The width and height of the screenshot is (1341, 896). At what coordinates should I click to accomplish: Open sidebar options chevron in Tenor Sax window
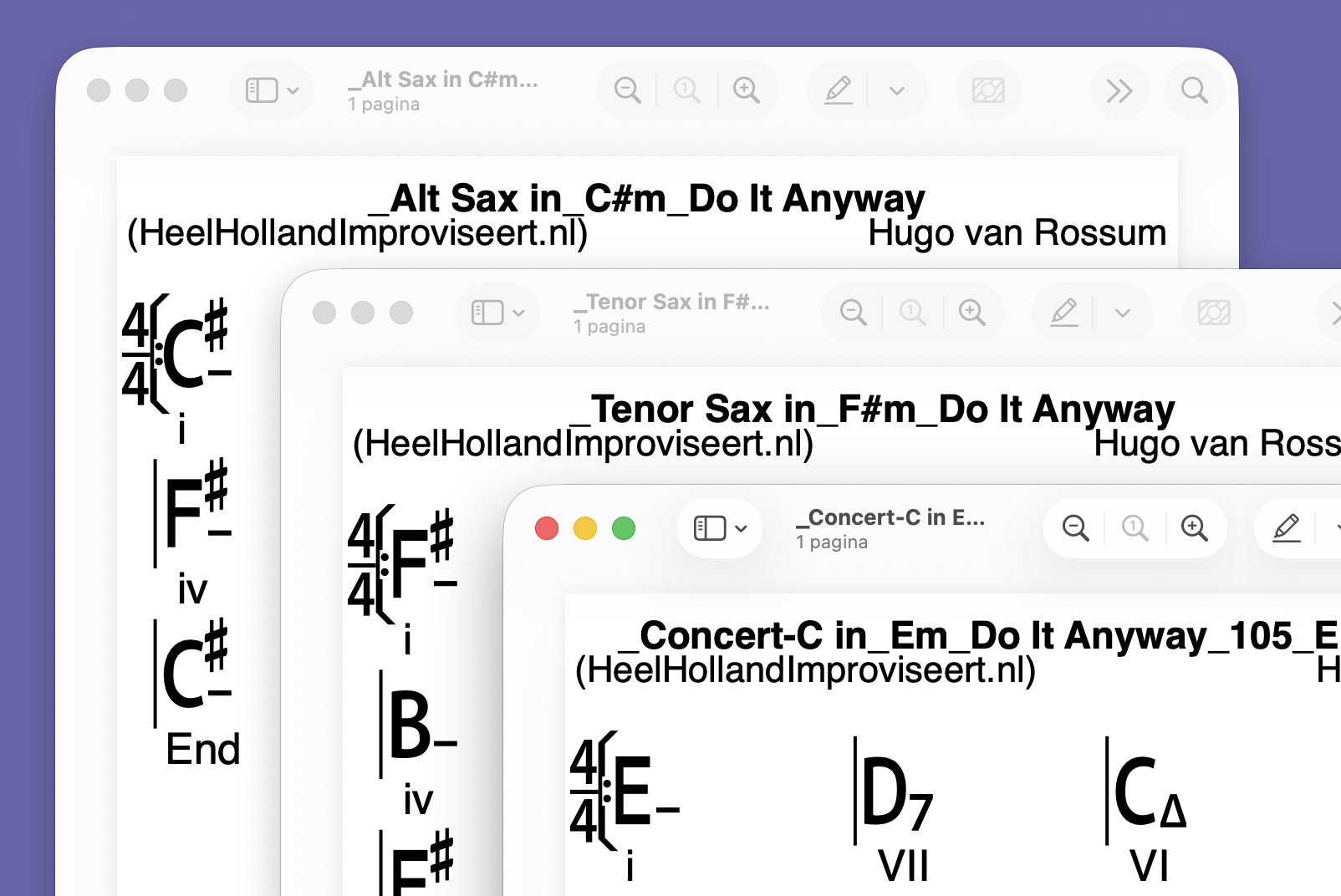click(x=519, y=313)
